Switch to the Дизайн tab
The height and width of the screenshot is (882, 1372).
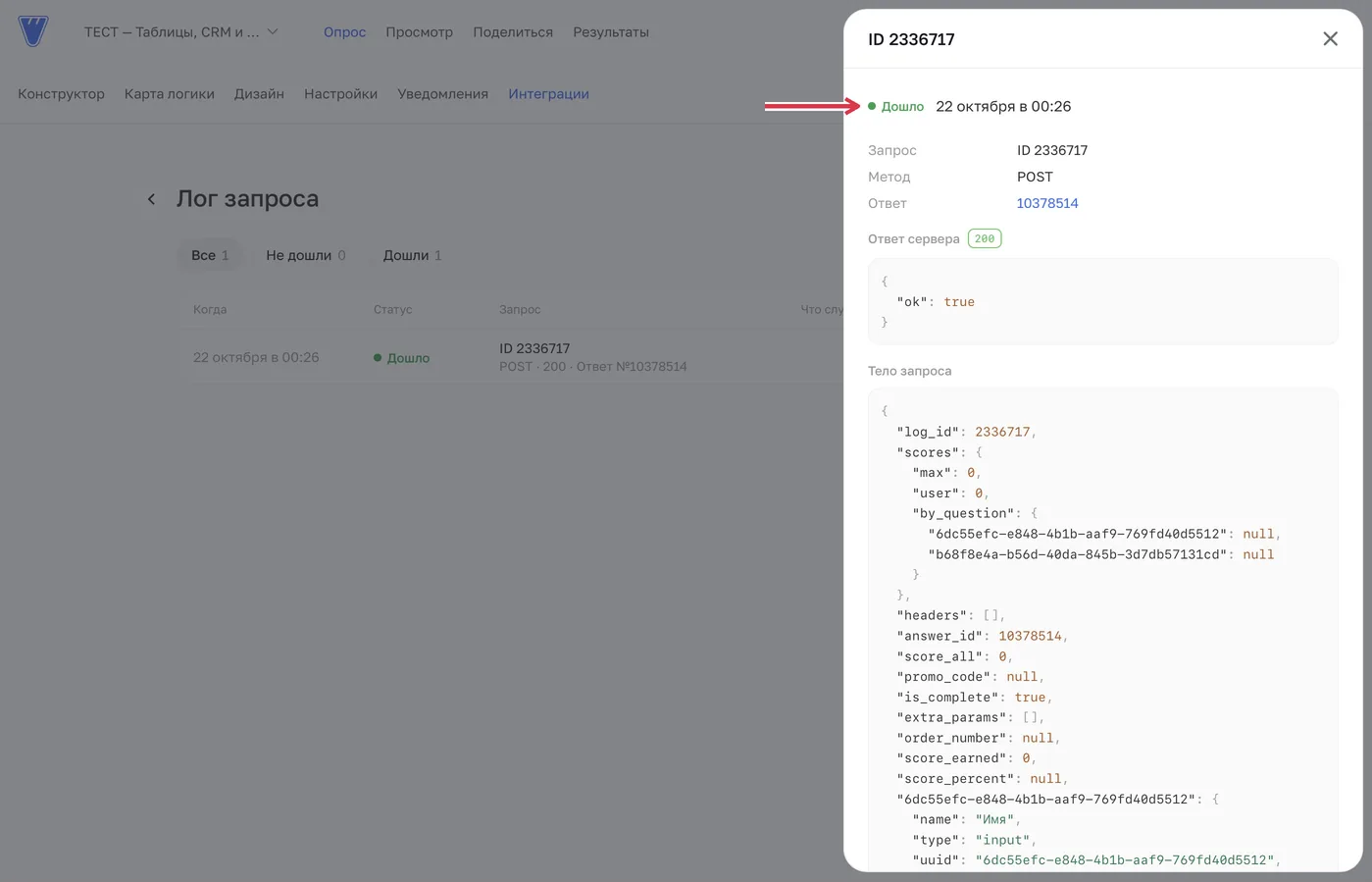tap(259, 94)
